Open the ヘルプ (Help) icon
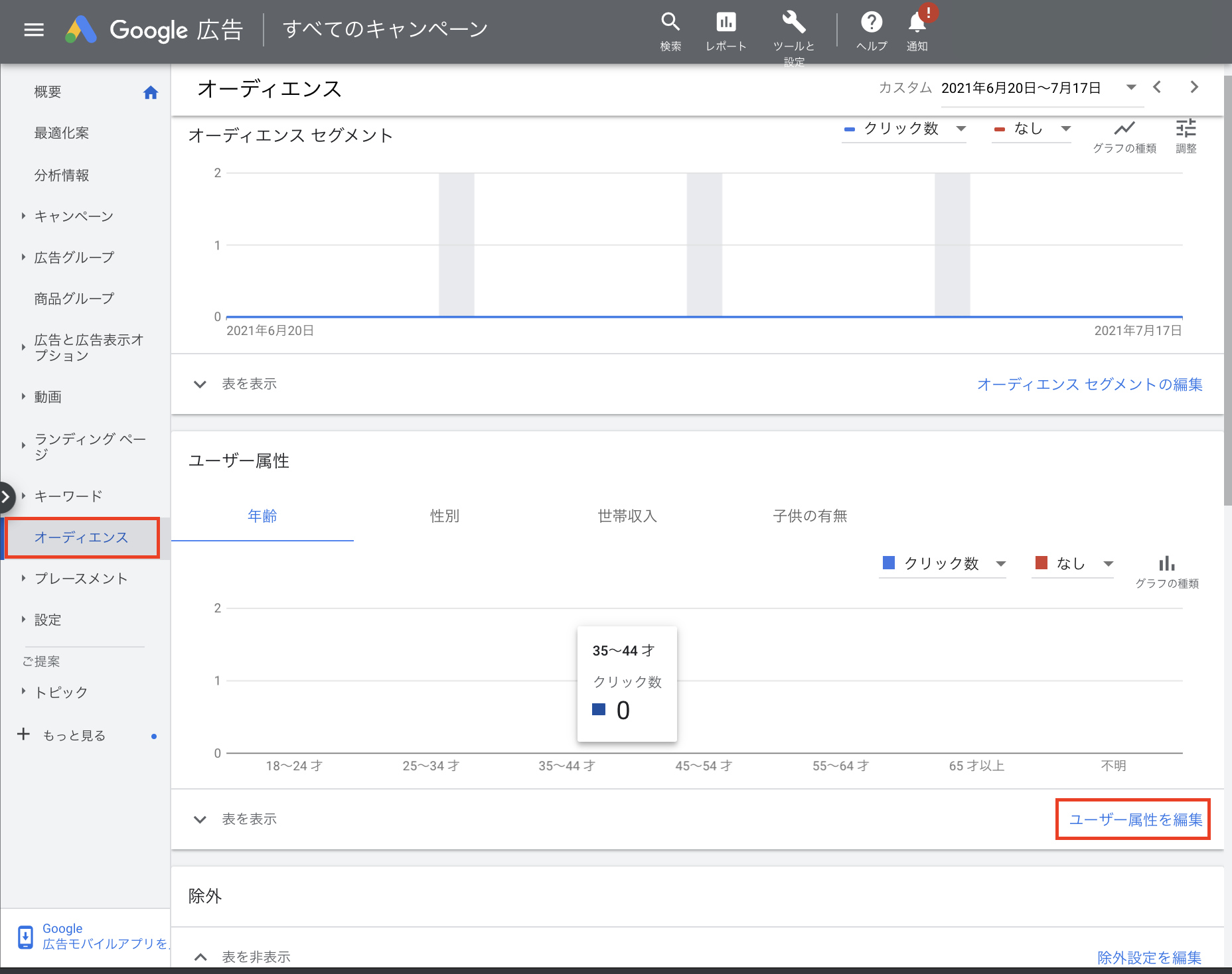 coord(872,22)
